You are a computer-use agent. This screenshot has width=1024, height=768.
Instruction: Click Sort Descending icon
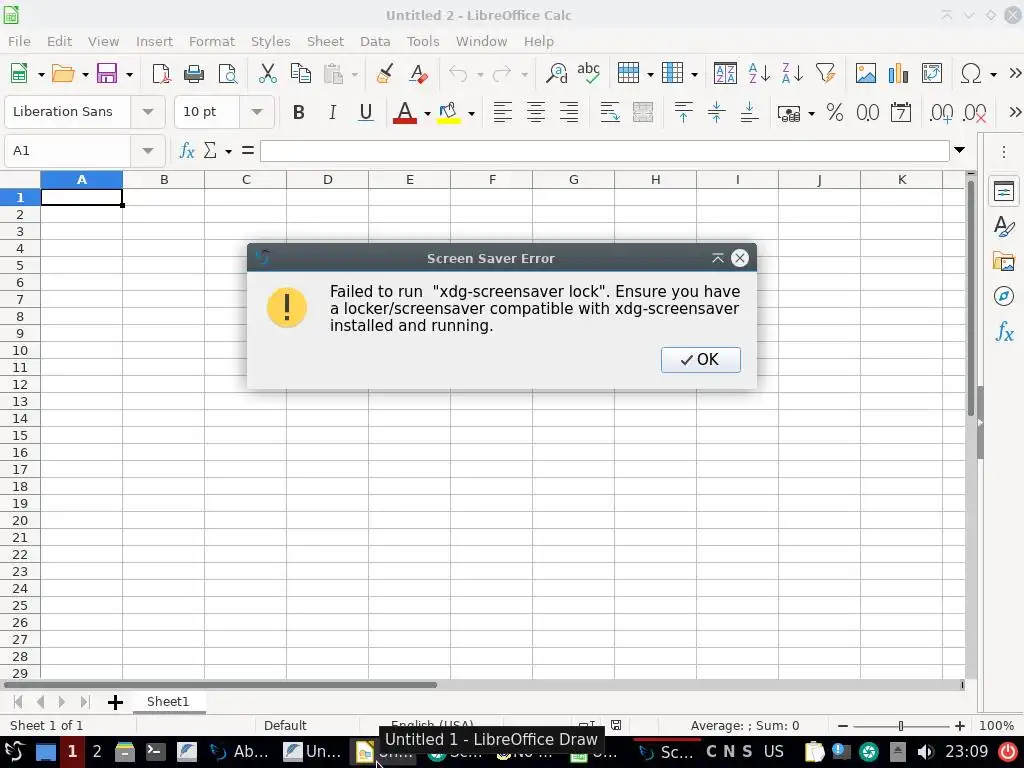click(x=792, y=74)
